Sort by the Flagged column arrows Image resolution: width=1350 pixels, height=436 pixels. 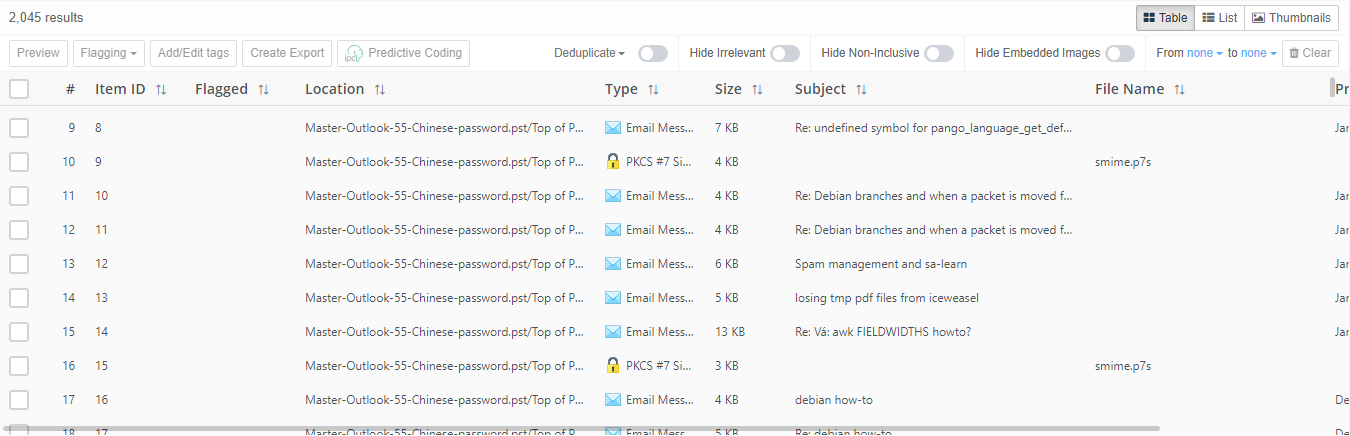pos(263,90)
